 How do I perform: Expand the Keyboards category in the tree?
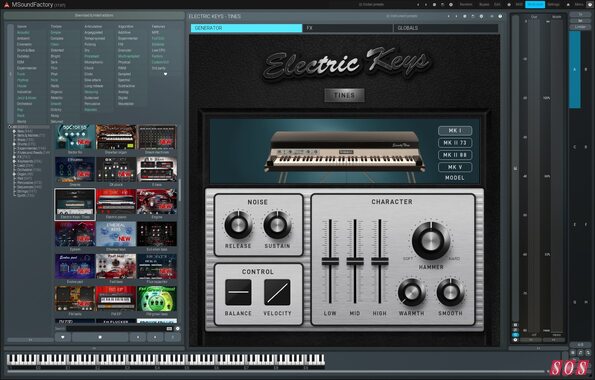tap(14, 161)
